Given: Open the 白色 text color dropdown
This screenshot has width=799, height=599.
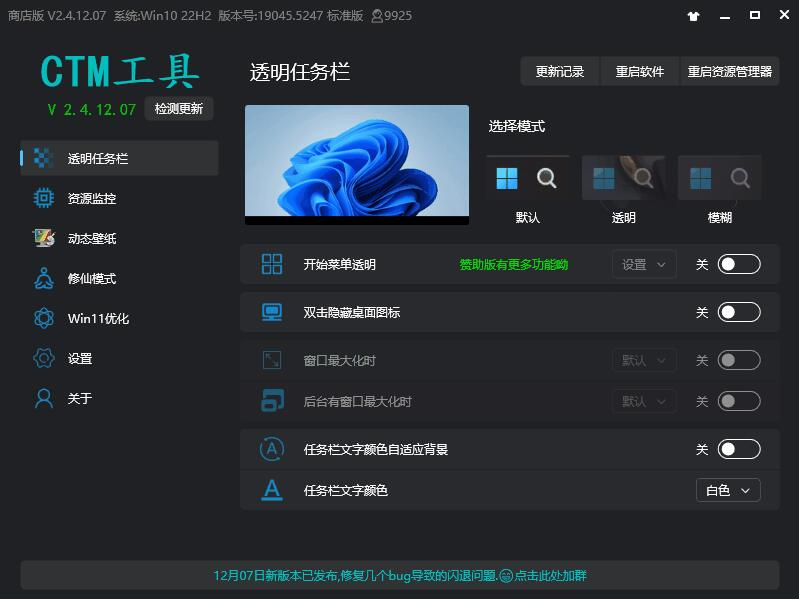Looking at the screenshot, I should 728,490.
